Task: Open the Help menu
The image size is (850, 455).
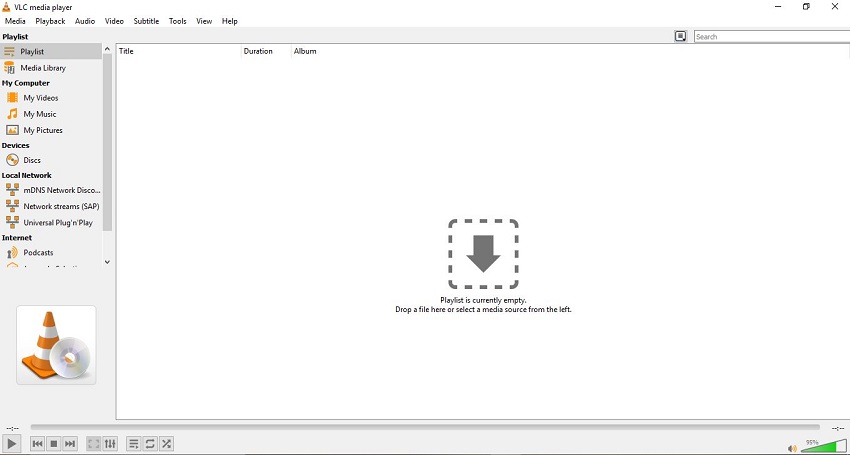Action: tap(229, 21)
